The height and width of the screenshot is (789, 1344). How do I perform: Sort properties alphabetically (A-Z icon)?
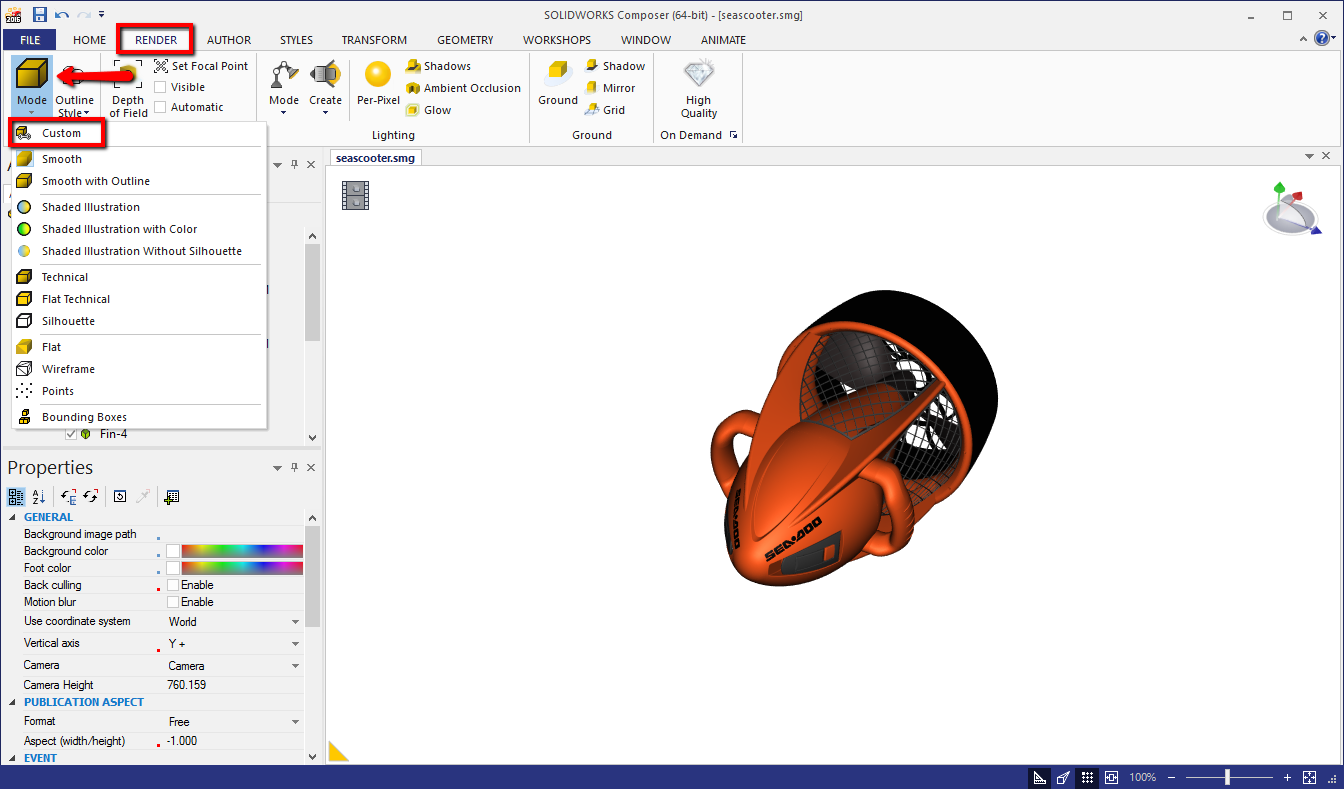point(39,496)
